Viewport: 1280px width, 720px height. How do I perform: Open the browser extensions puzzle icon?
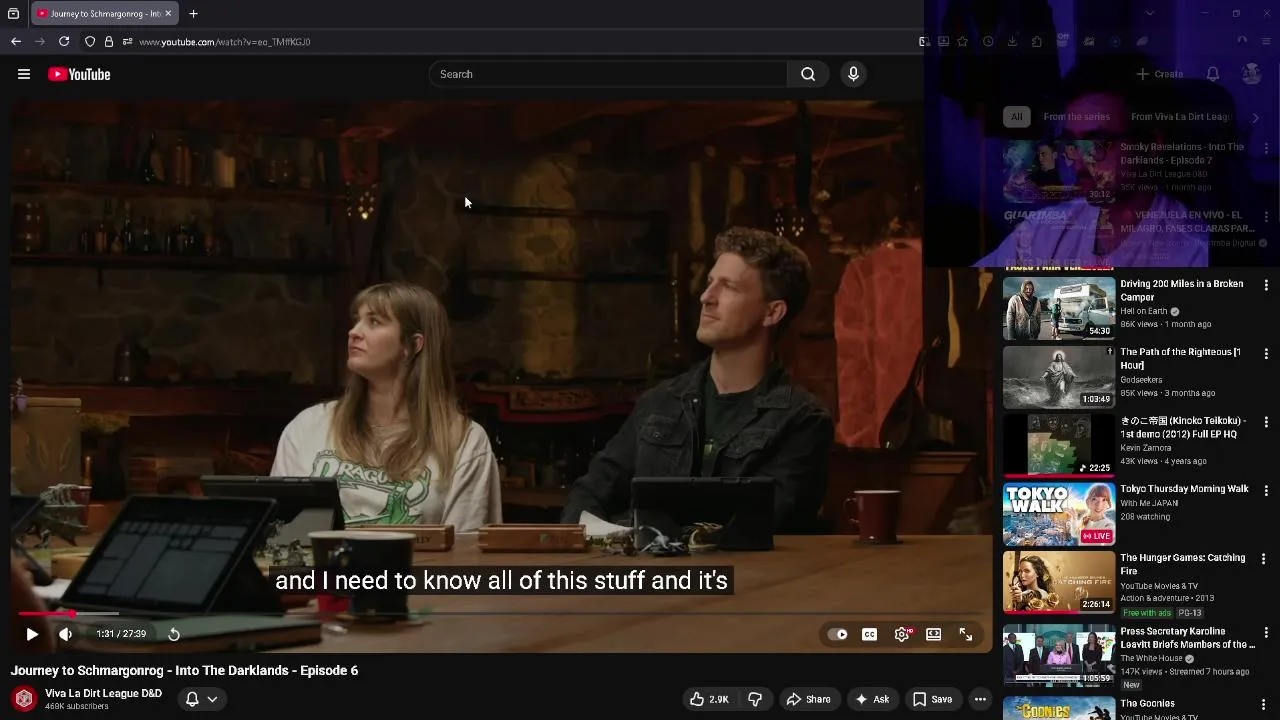(x=1036, y=41)
